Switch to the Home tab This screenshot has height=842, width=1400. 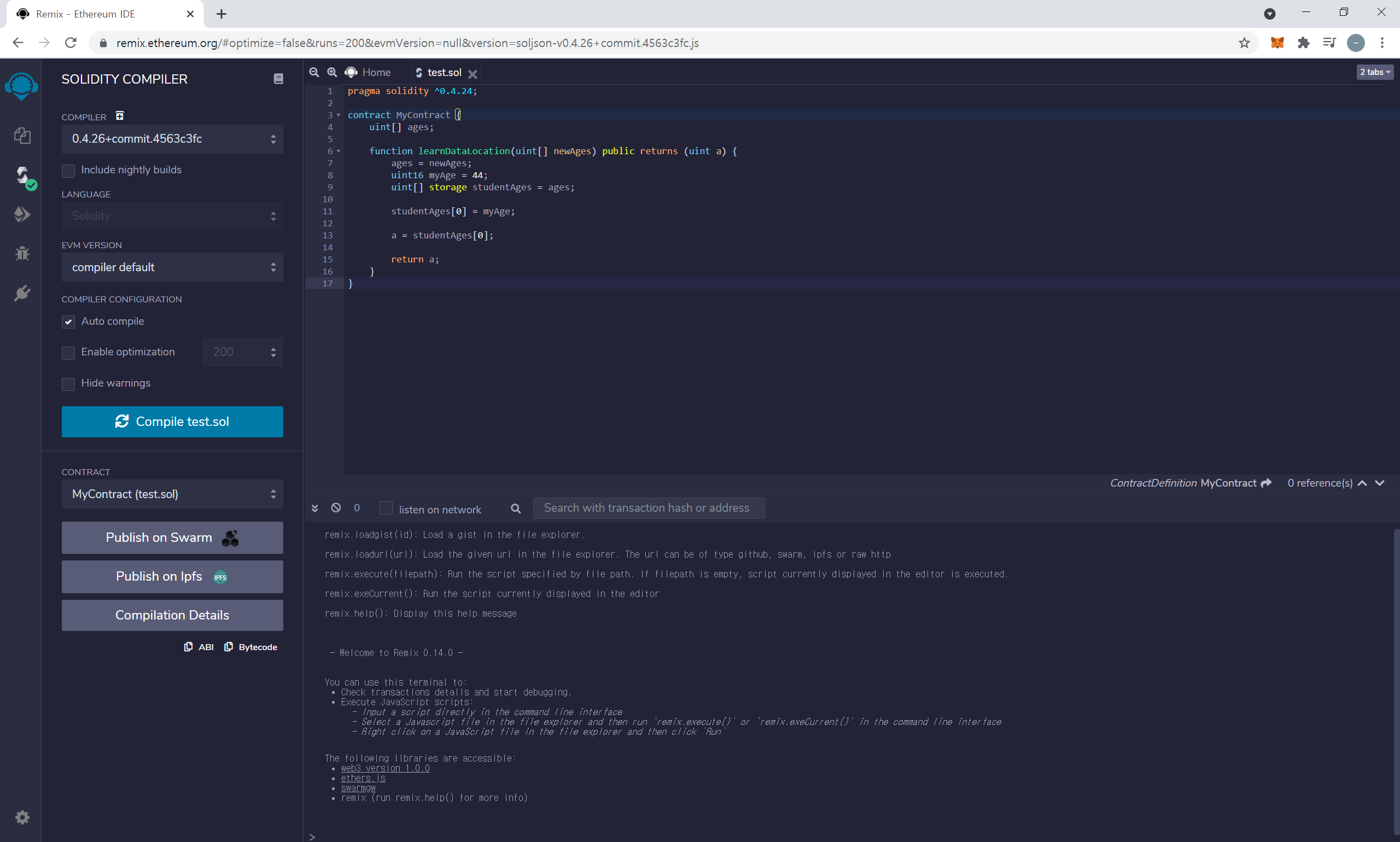[369, 72]
